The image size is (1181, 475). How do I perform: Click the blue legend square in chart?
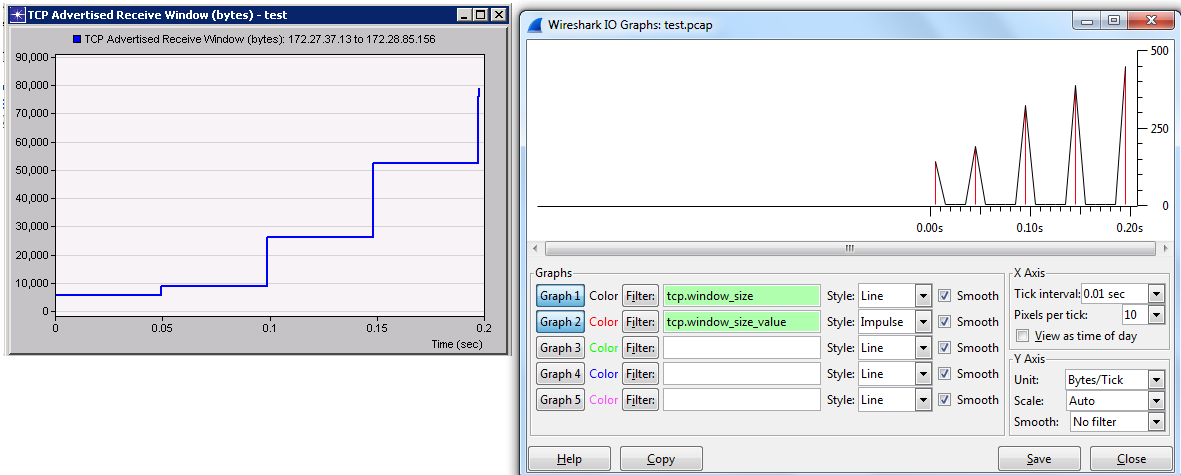[78, 40]
